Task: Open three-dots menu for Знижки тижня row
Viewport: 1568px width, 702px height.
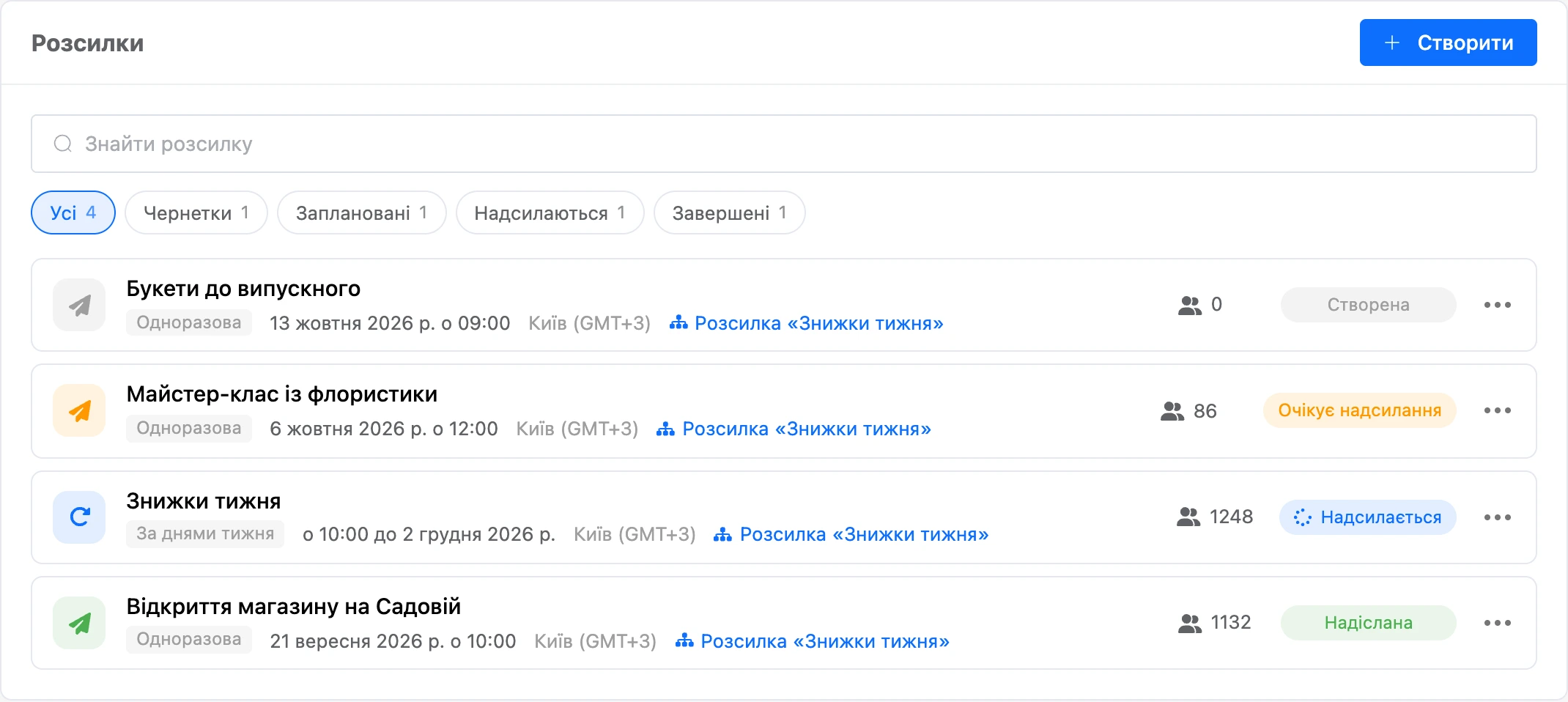Action: (1497, 517)
